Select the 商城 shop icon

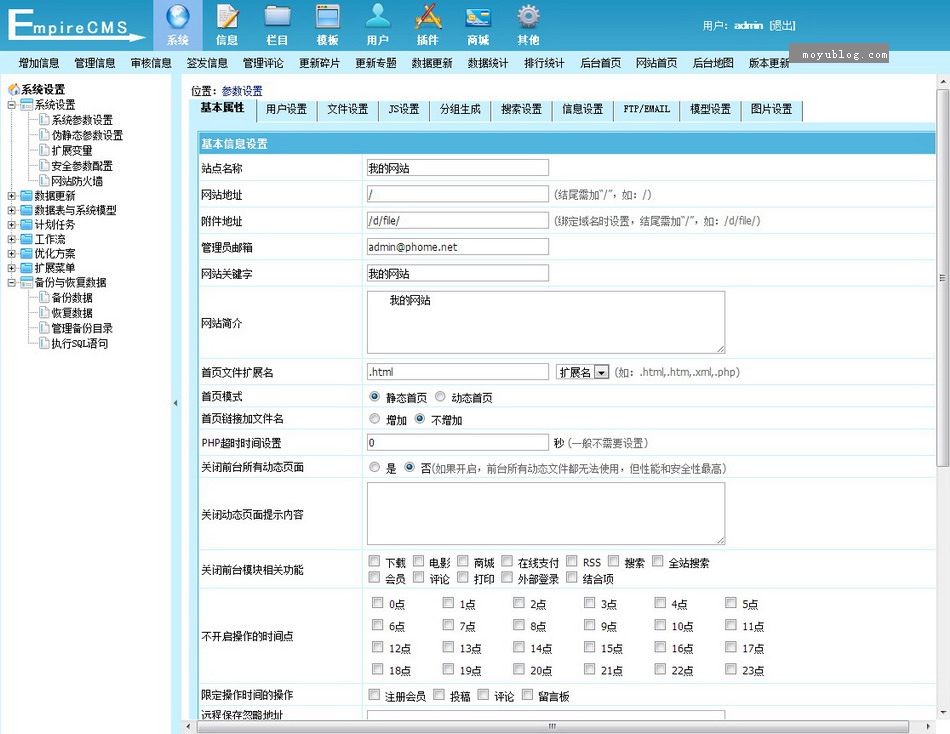[x=478, y=17]
